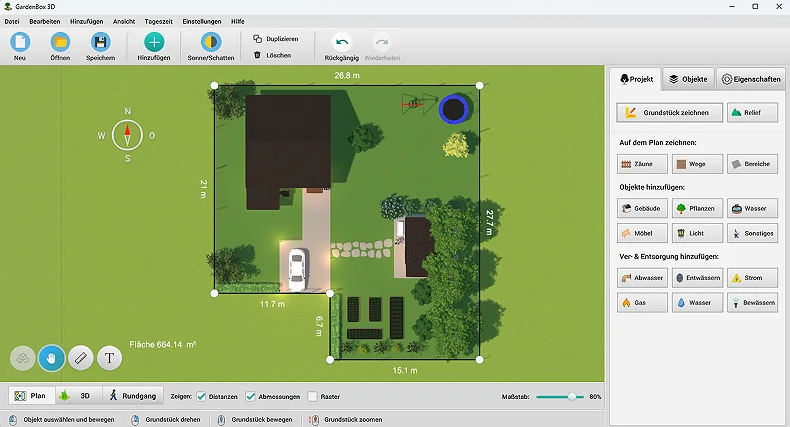This screenshot has width=790, height=427.
Task: Select the ruler measuring tool
Action: point(81,358)
